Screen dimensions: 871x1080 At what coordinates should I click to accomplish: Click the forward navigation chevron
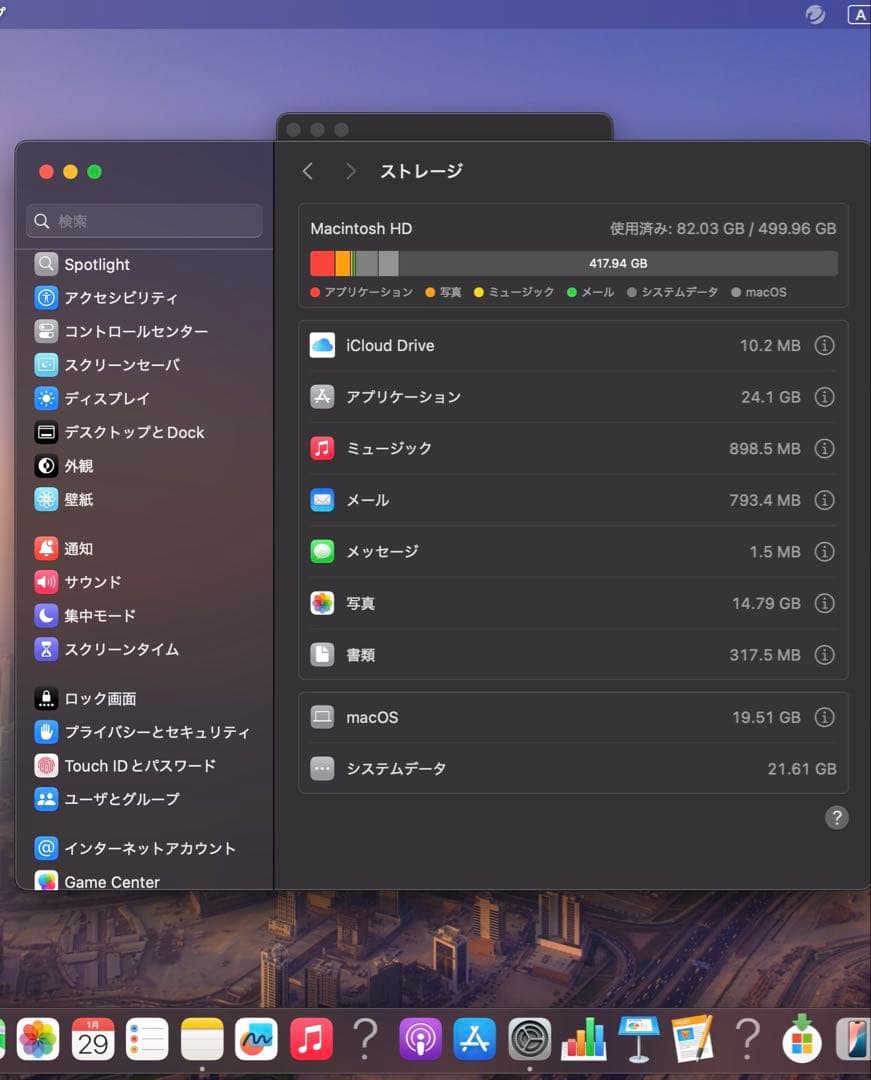350,171
